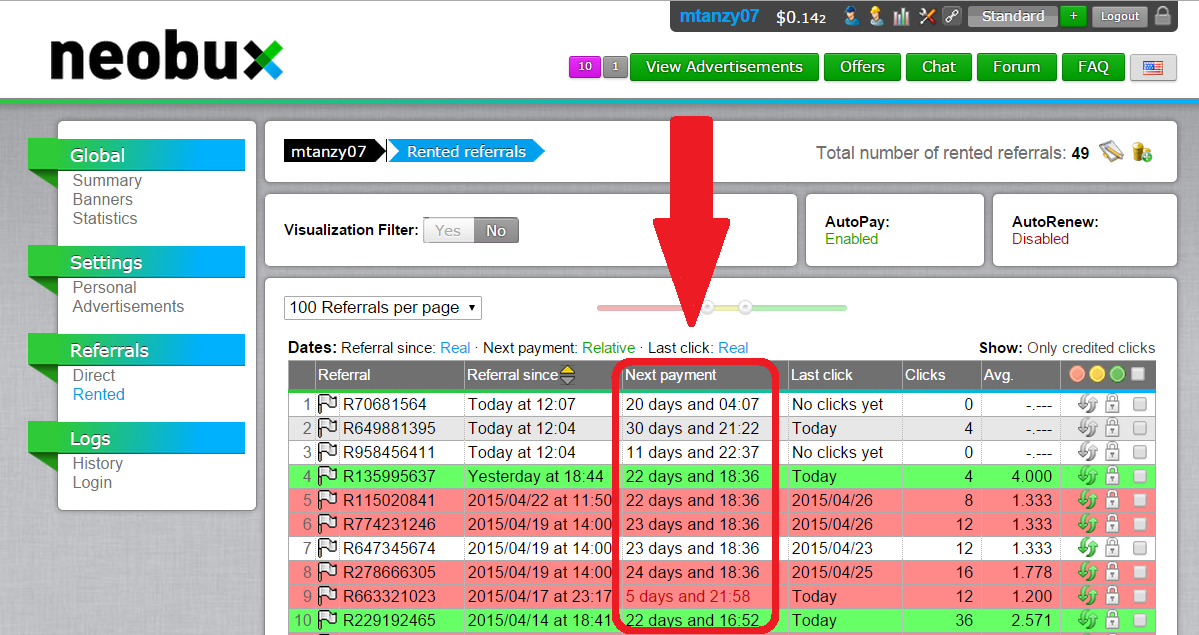Click the purple 10 ads counter badge
This screenshot has height=635, width=1199.
[585, 67]
